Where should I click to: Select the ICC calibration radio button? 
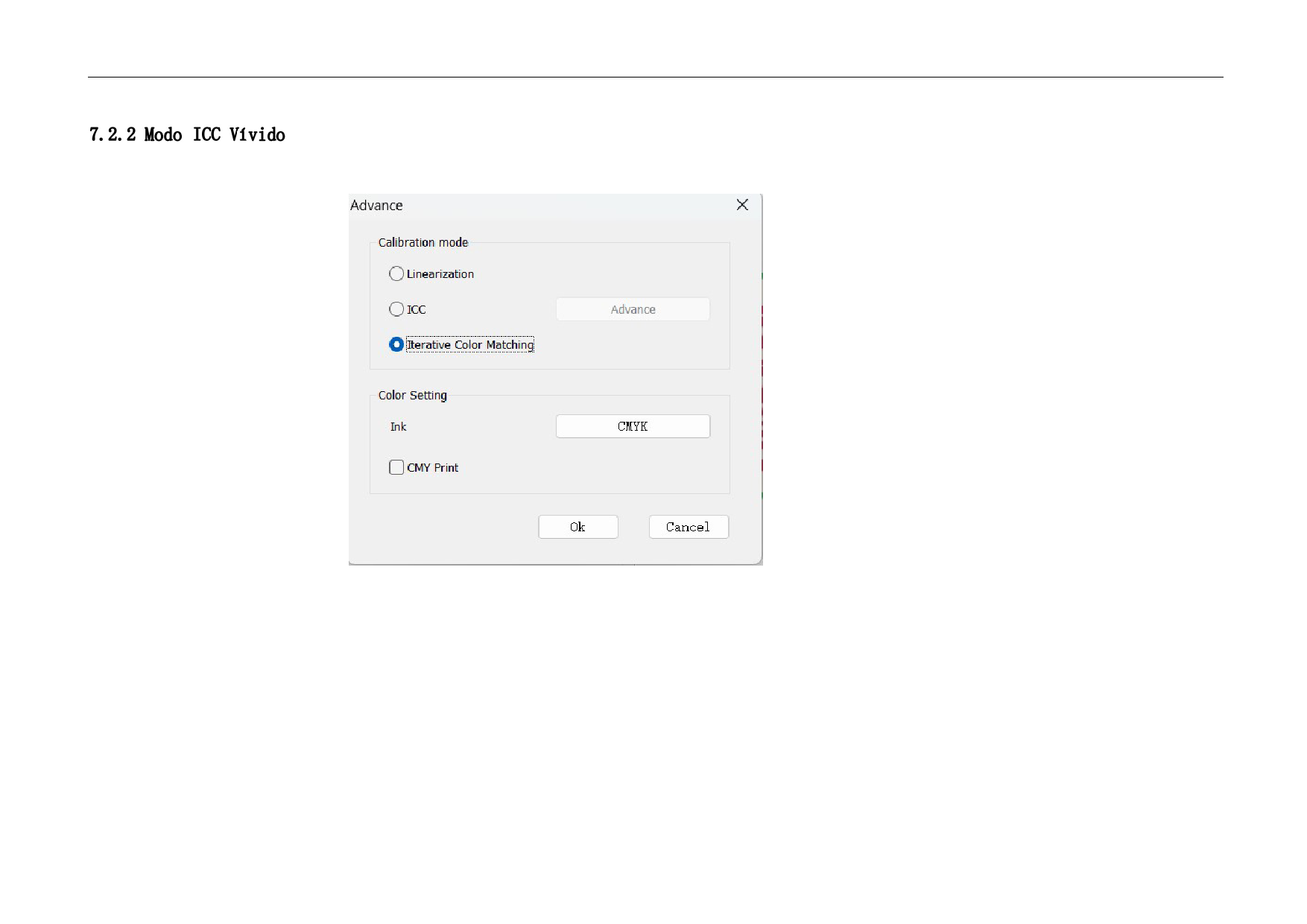coord(396,309)
